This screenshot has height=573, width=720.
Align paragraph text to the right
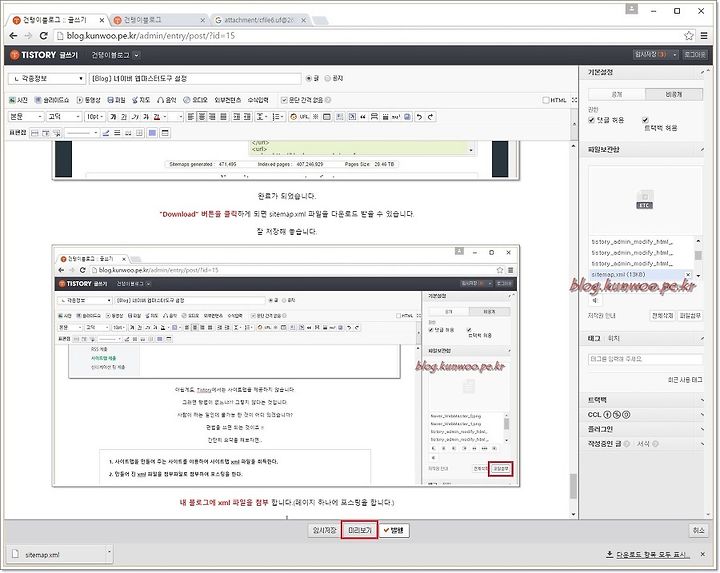pyautogui.click(x=212, y=117)
